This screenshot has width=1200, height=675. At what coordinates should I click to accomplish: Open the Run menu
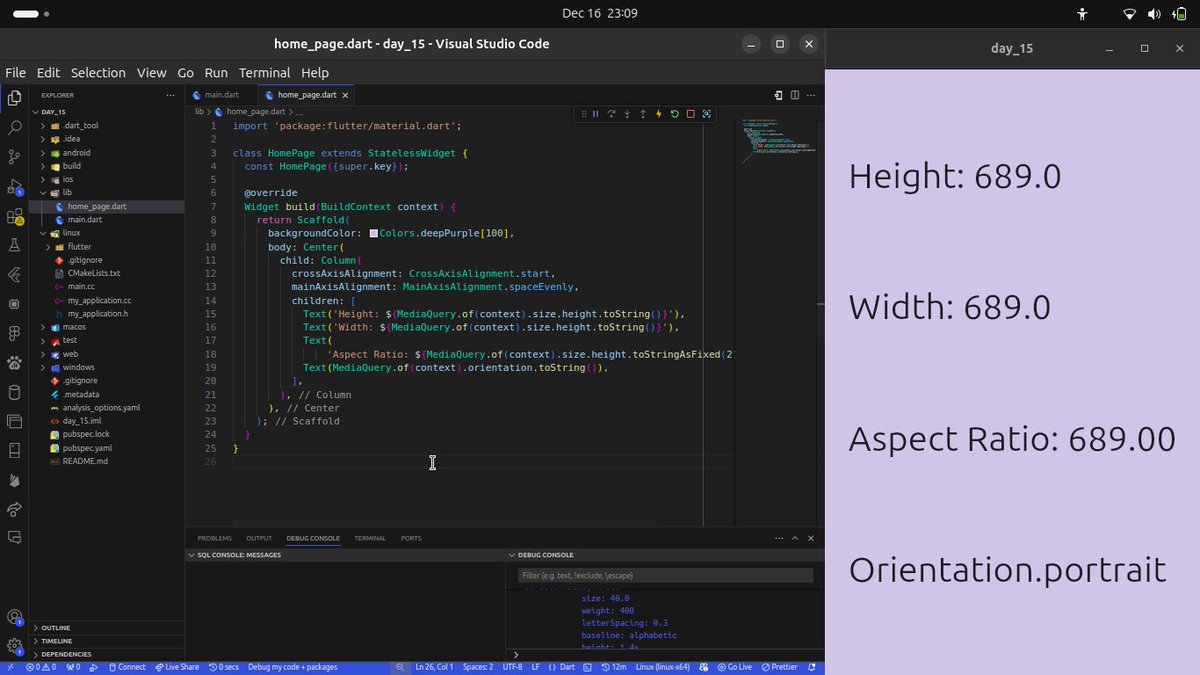(x=216, y=72)
